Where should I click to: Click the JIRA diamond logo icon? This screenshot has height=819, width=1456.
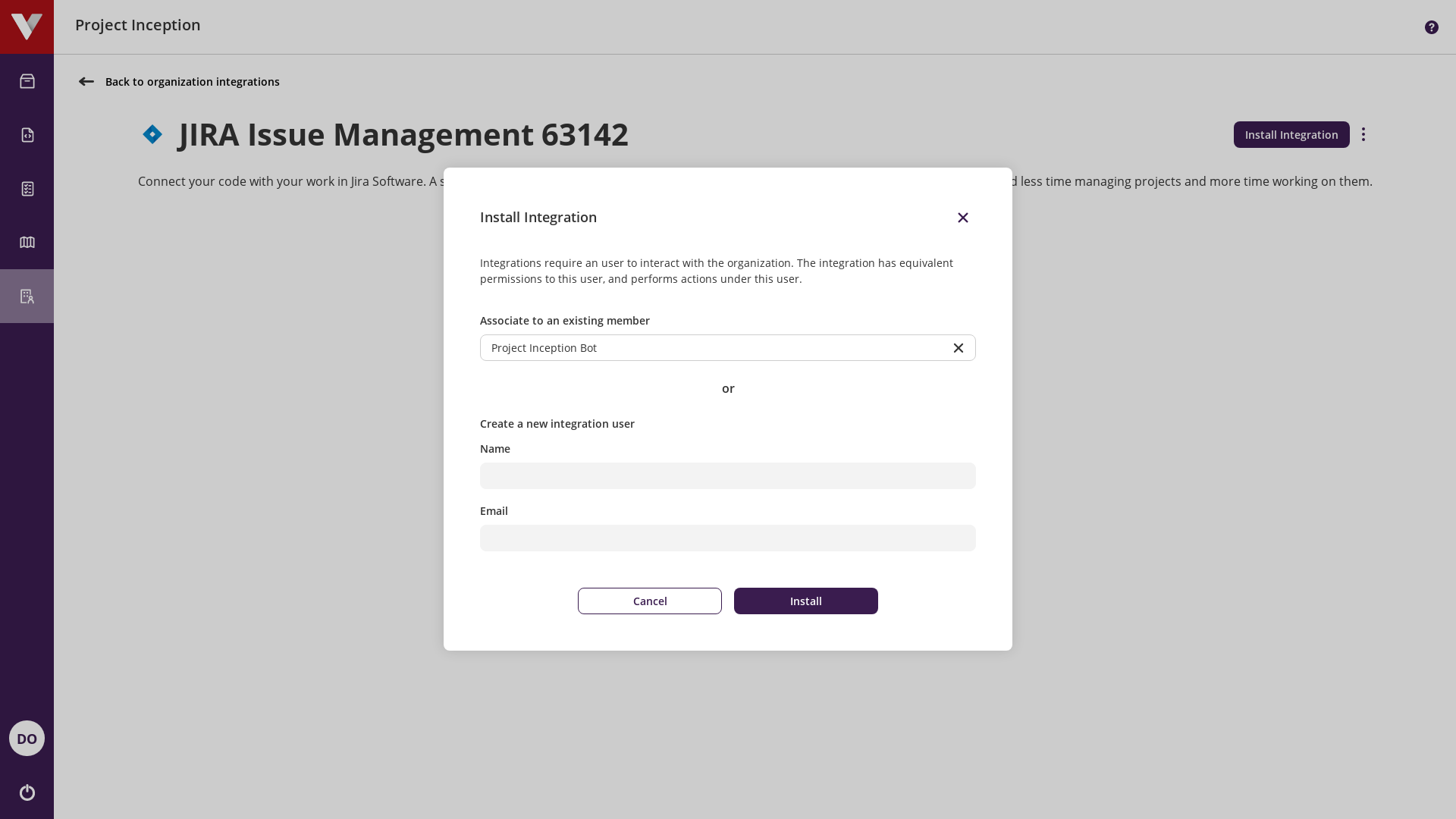[x=152, y=134]
